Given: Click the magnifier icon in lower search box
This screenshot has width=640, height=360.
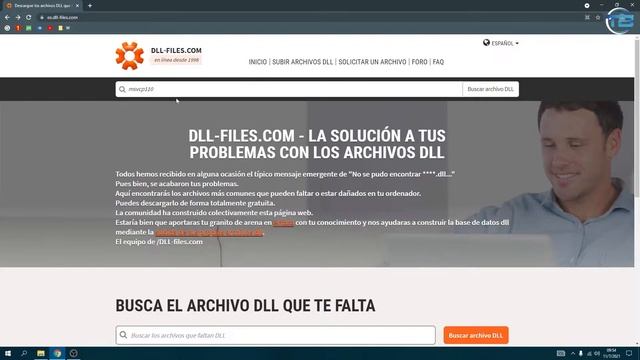Looking at the screenshot, I should 123,335.
